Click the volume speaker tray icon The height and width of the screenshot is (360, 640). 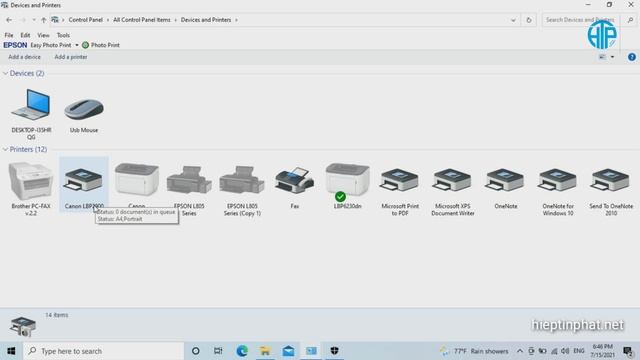tap(565, 351)
